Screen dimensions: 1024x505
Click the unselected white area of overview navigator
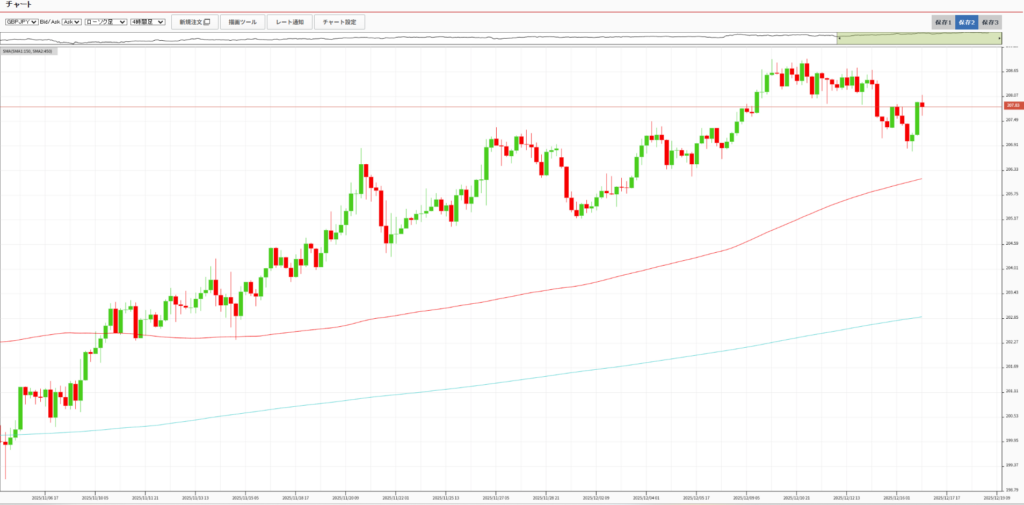click(x=400, y=38)
